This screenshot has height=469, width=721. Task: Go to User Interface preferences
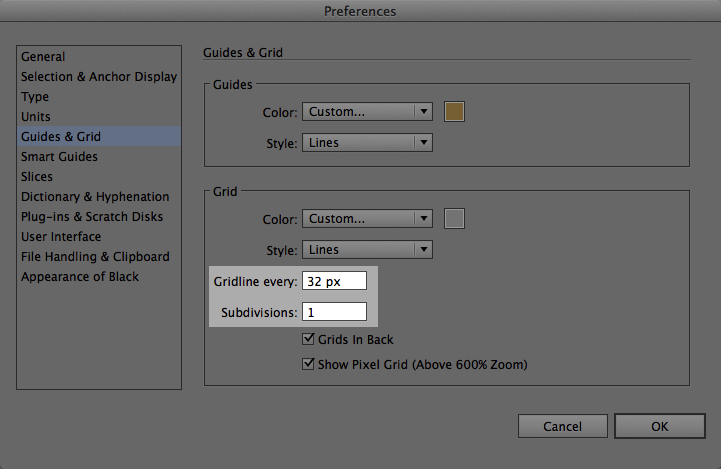click(x=99, y=237)
